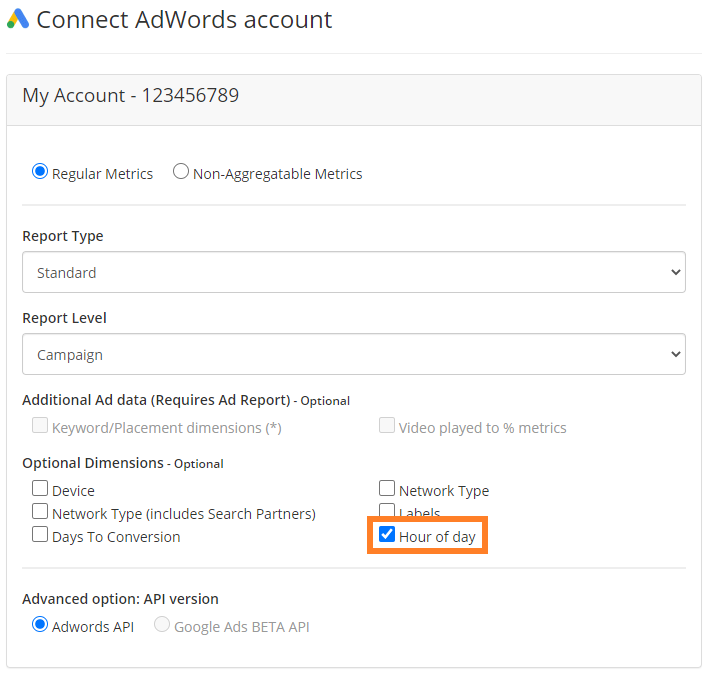Check Network Type (includes Search Partners) box
This screenshot has width=710, height=673.
[x=40, y=511]
